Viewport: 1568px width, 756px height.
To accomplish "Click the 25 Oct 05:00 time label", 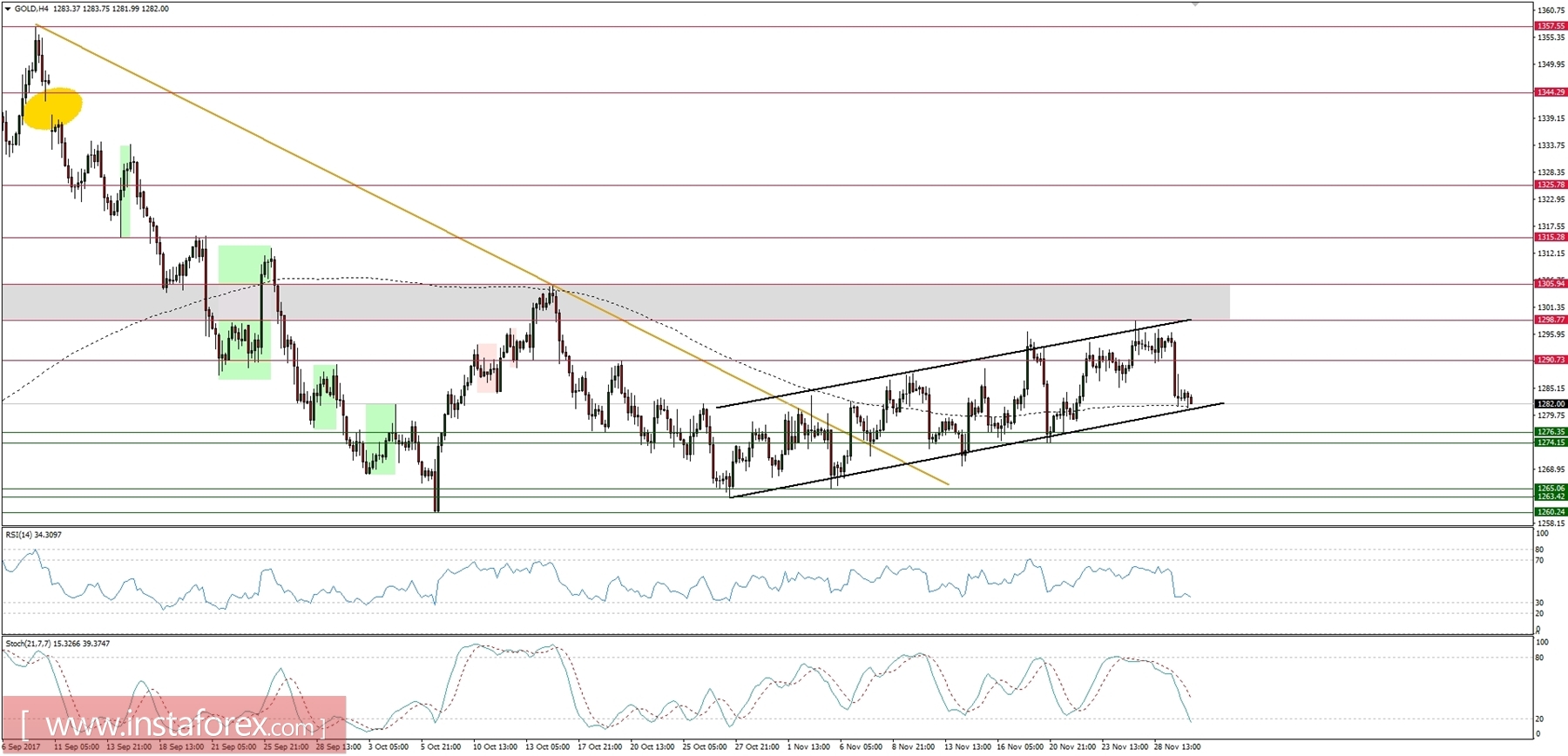I will tap(706, 747).
